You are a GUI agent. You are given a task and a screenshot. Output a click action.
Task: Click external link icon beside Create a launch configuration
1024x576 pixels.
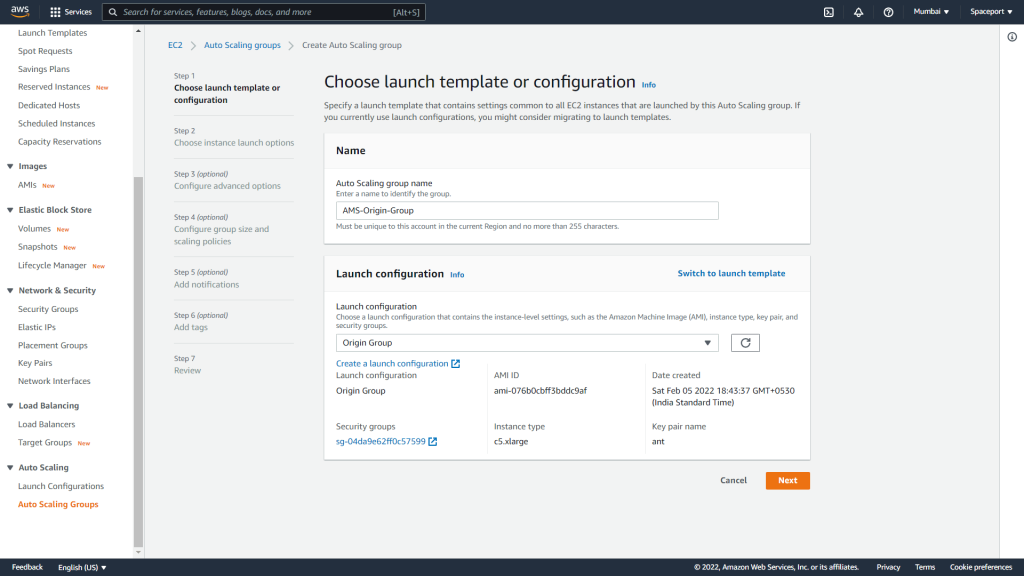click(455, 364)
